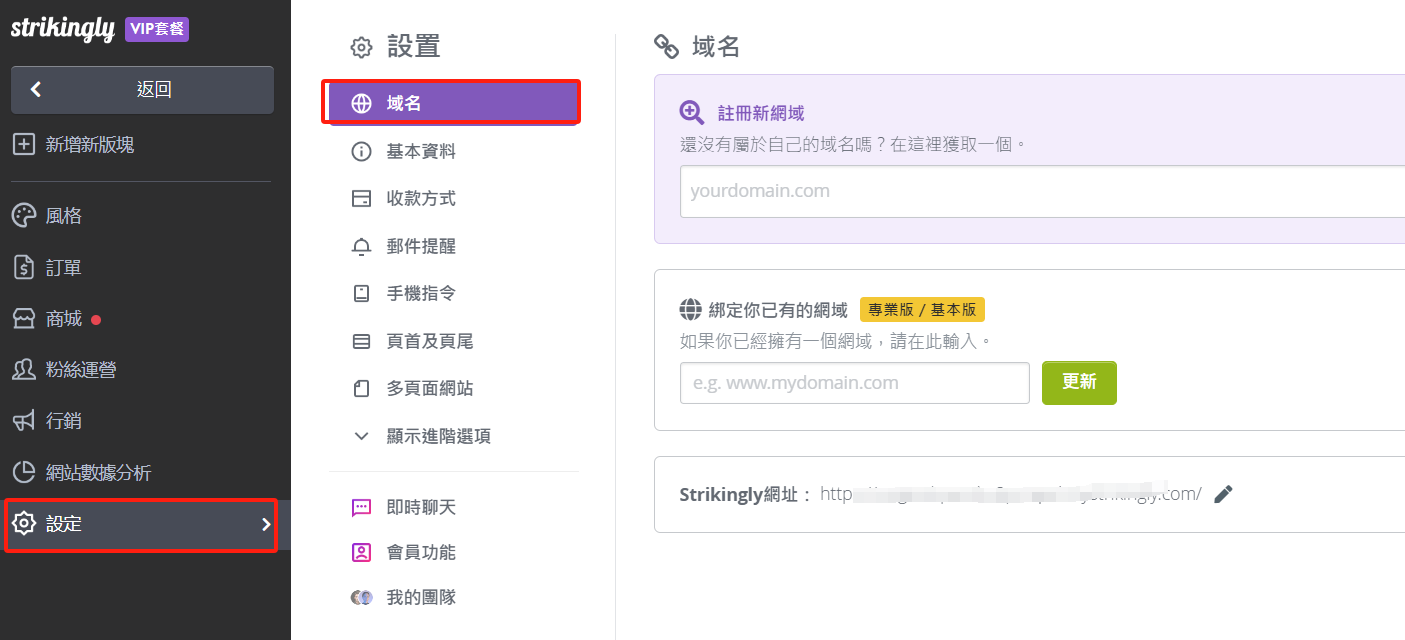Open the 手機指令 settings tab
1405x640 pixels.
pos(421,294)
